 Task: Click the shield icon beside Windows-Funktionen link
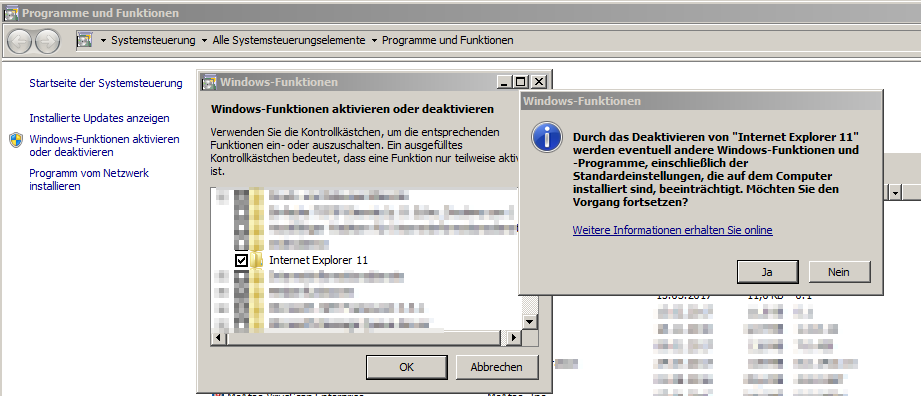[x=16, y=140]
